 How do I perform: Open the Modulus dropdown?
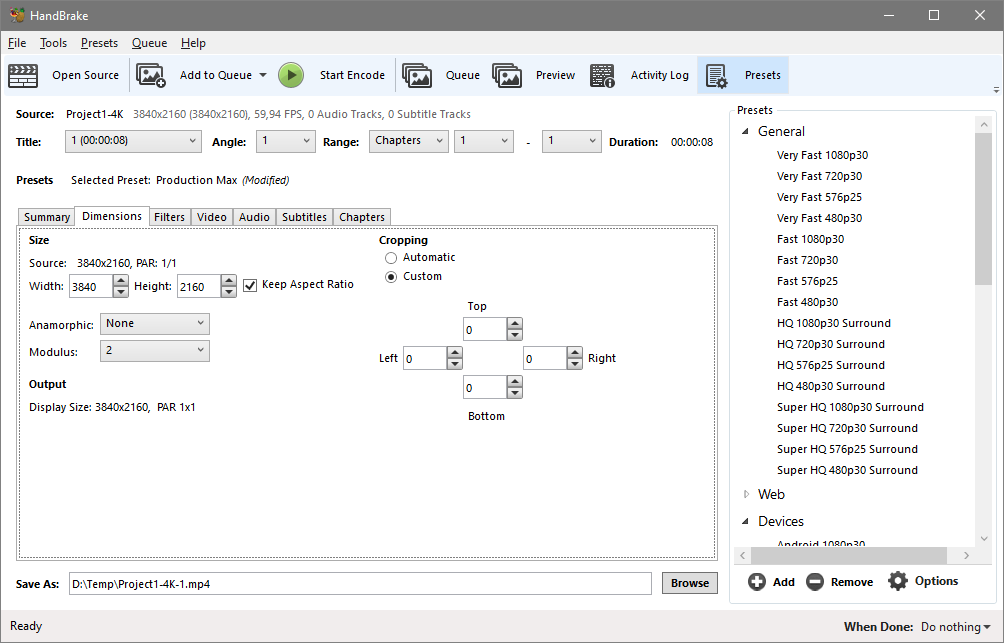coord(155,351)
